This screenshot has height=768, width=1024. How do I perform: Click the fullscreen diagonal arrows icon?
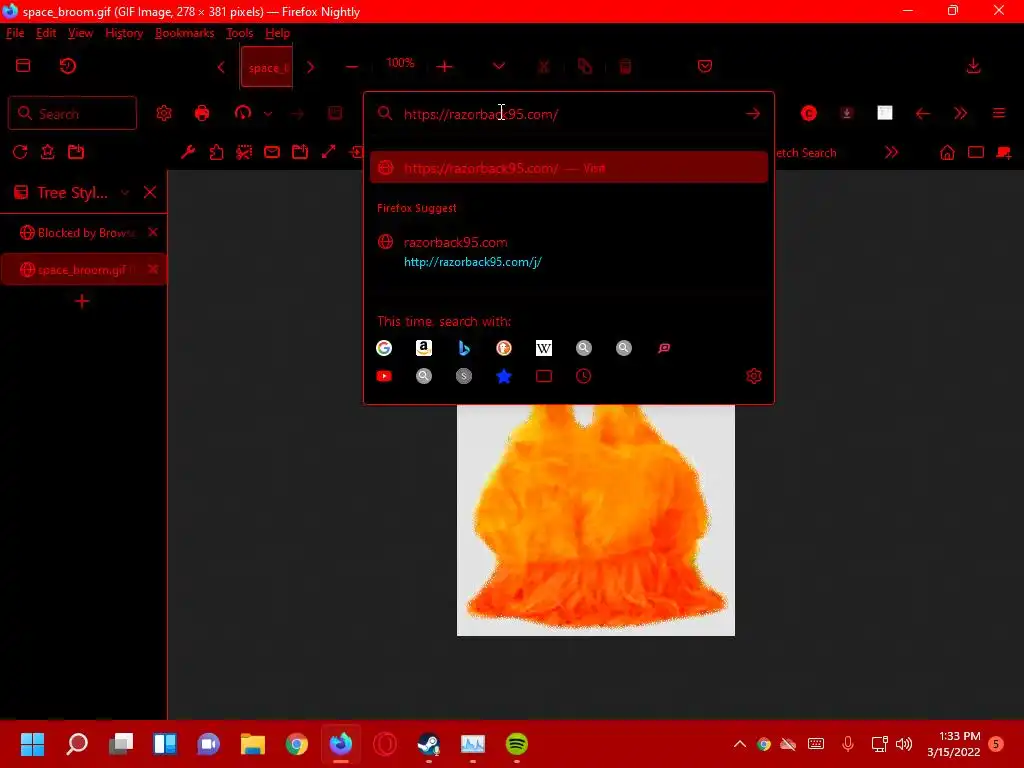point(328,152)
